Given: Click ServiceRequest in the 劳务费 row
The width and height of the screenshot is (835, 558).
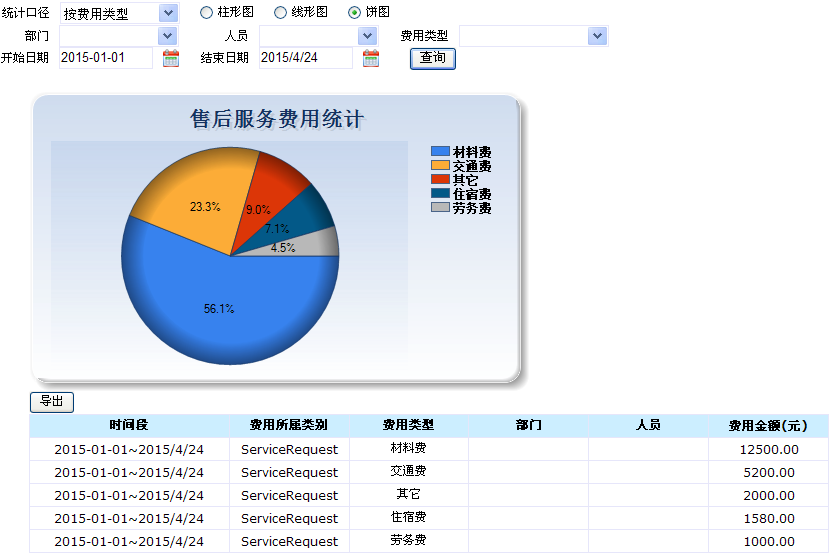Looking at the screenshot, I should coord(289,541).
